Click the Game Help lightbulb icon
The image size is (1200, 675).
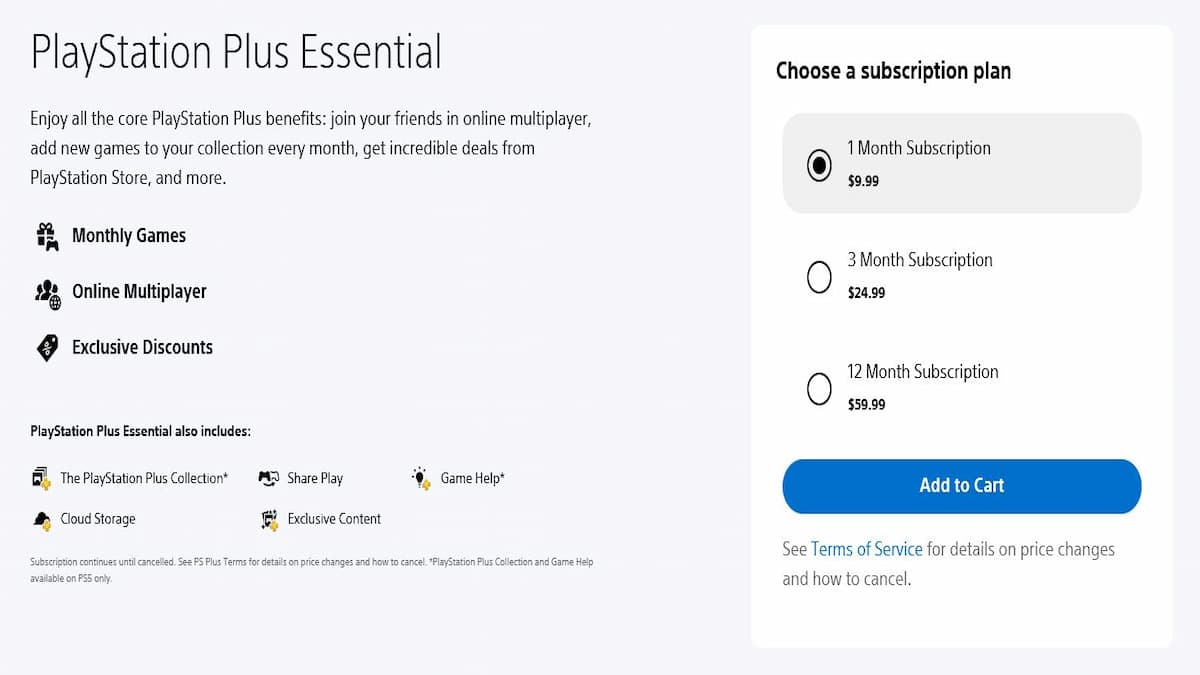(421, 478)
